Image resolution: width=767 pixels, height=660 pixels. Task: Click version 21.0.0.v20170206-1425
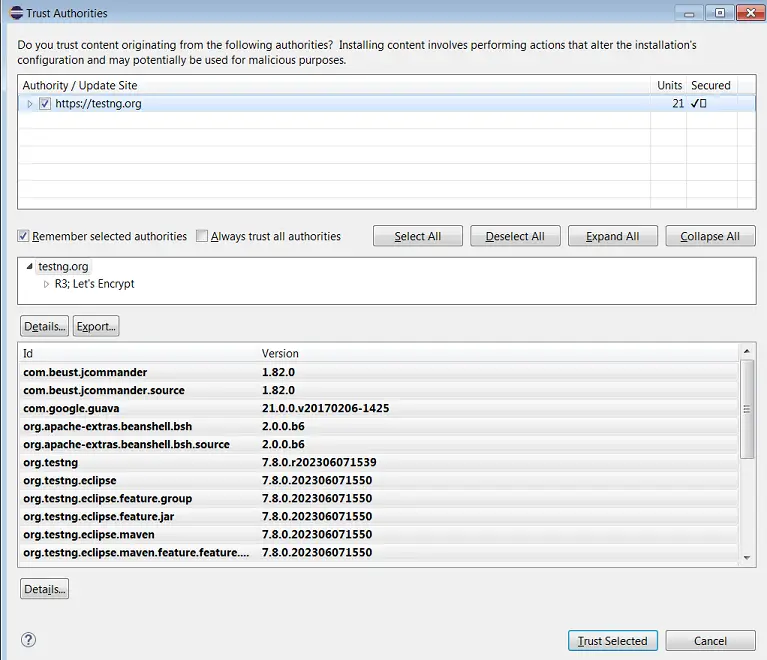click(325, 408)
